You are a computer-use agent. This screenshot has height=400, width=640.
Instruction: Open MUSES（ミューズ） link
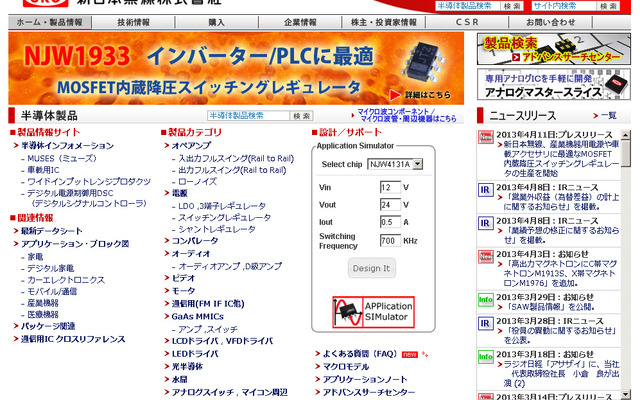tap(61, 158)
